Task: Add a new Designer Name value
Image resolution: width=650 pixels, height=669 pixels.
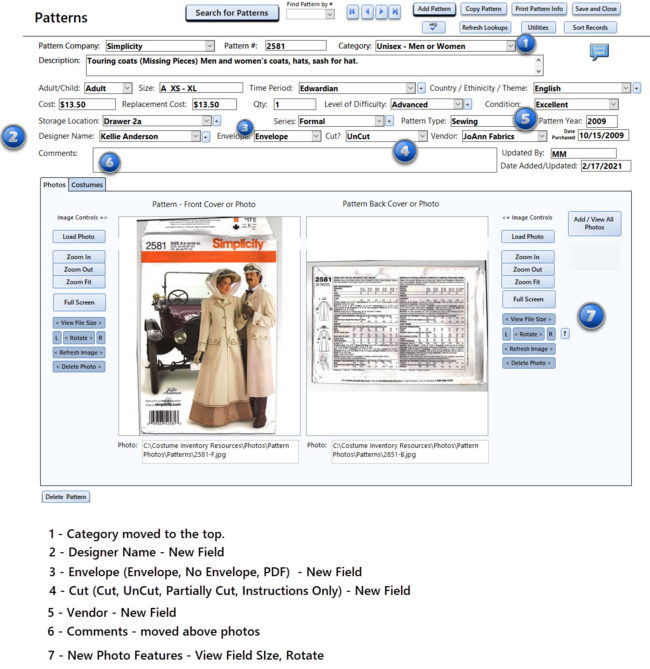Action: tap(206, 137)
